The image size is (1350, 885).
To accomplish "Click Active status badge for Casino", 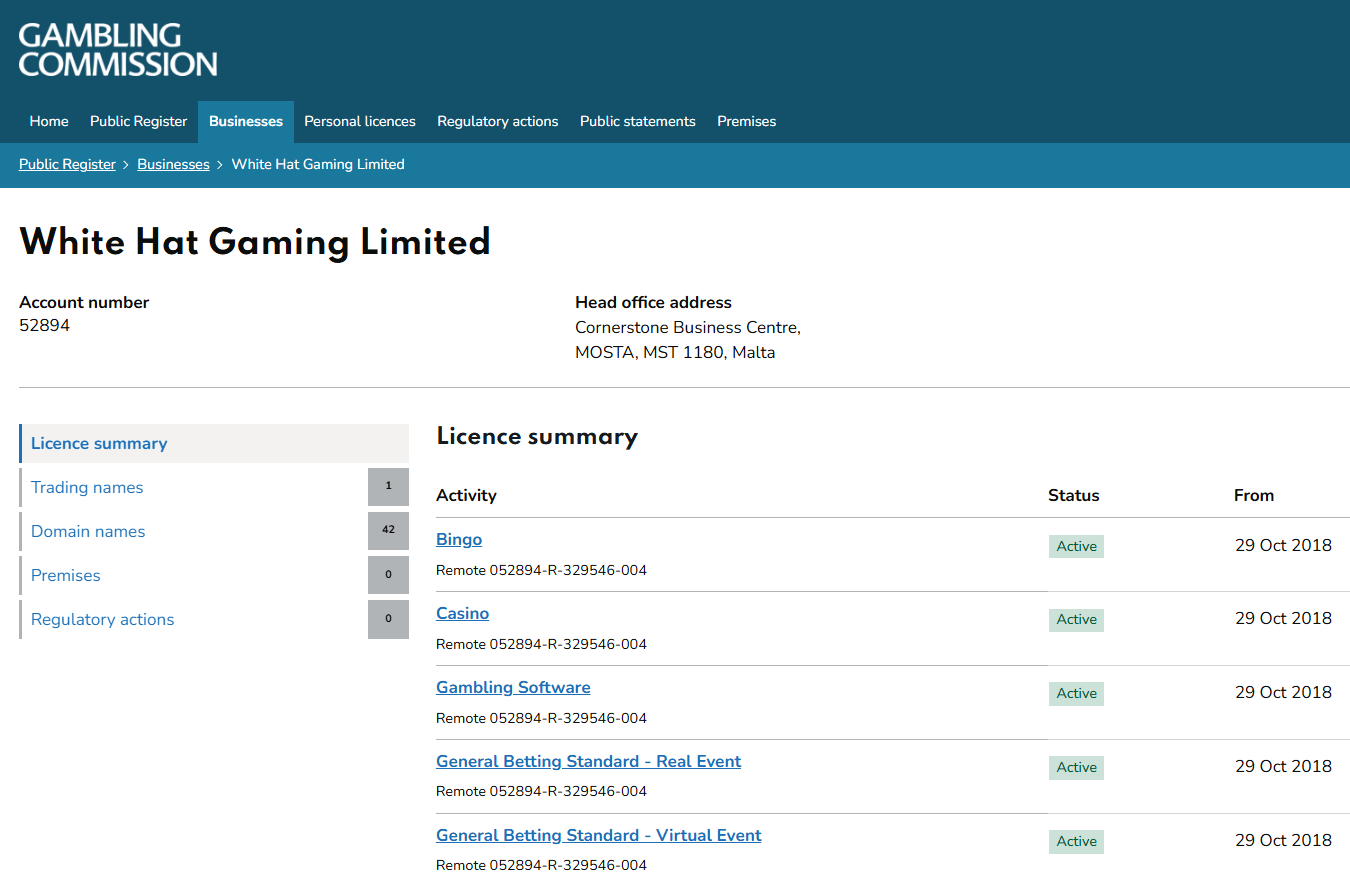I will [1076, 619].
